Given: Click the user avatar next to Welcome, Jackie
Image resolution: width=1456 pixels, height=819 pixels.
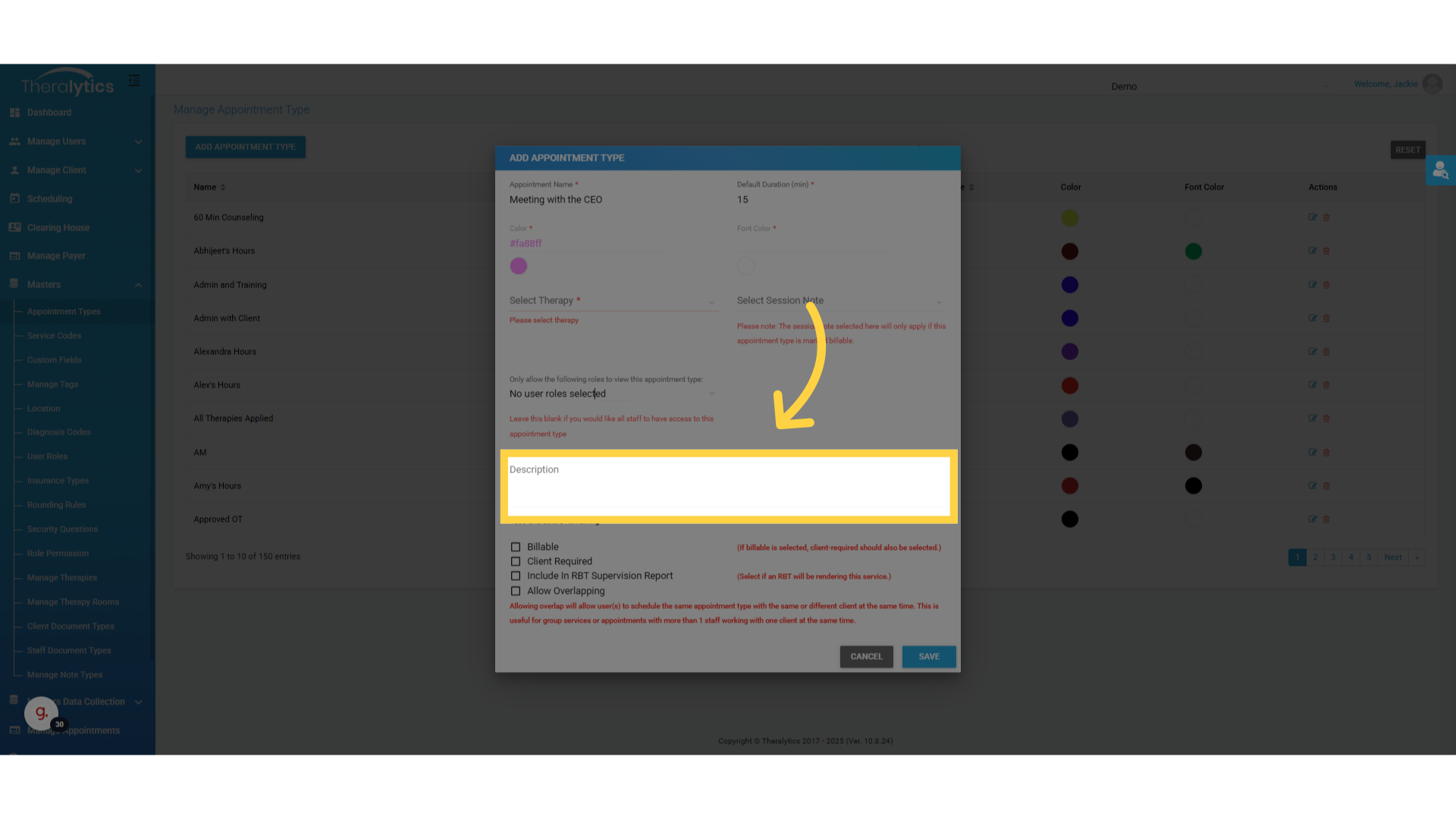Looking at the screenshot, I should click(x=1432, y=84).
